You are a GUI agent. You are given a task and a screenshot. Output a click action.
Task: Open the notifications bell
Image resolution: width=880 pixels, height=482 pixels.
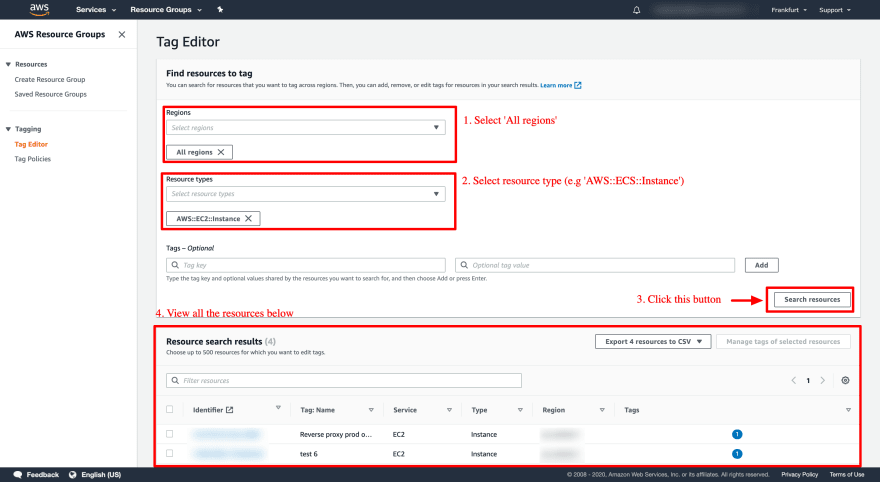(636, 10)
